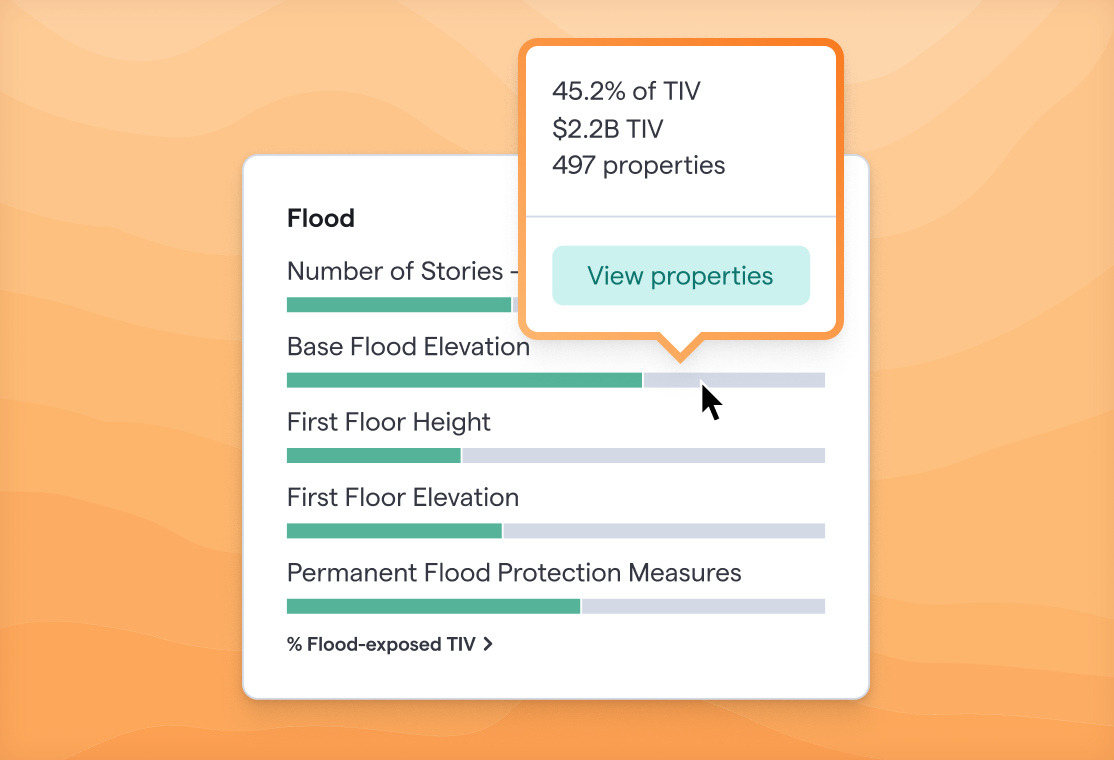The height and width of the screenshot is (760, 1114).
Task: Click gray segment of Permanent Flood Protection bar
Action: (703, 606)
